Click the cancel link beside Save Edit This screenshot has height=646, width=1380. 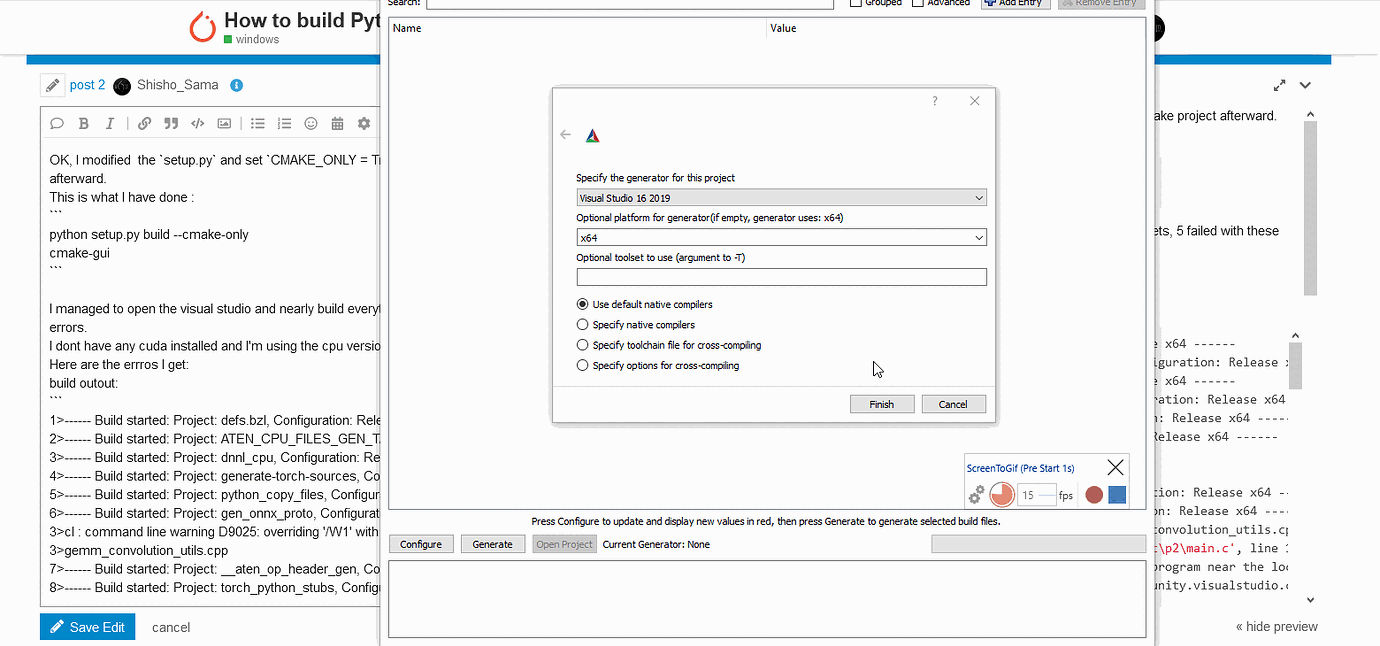[x=171, y=627]
